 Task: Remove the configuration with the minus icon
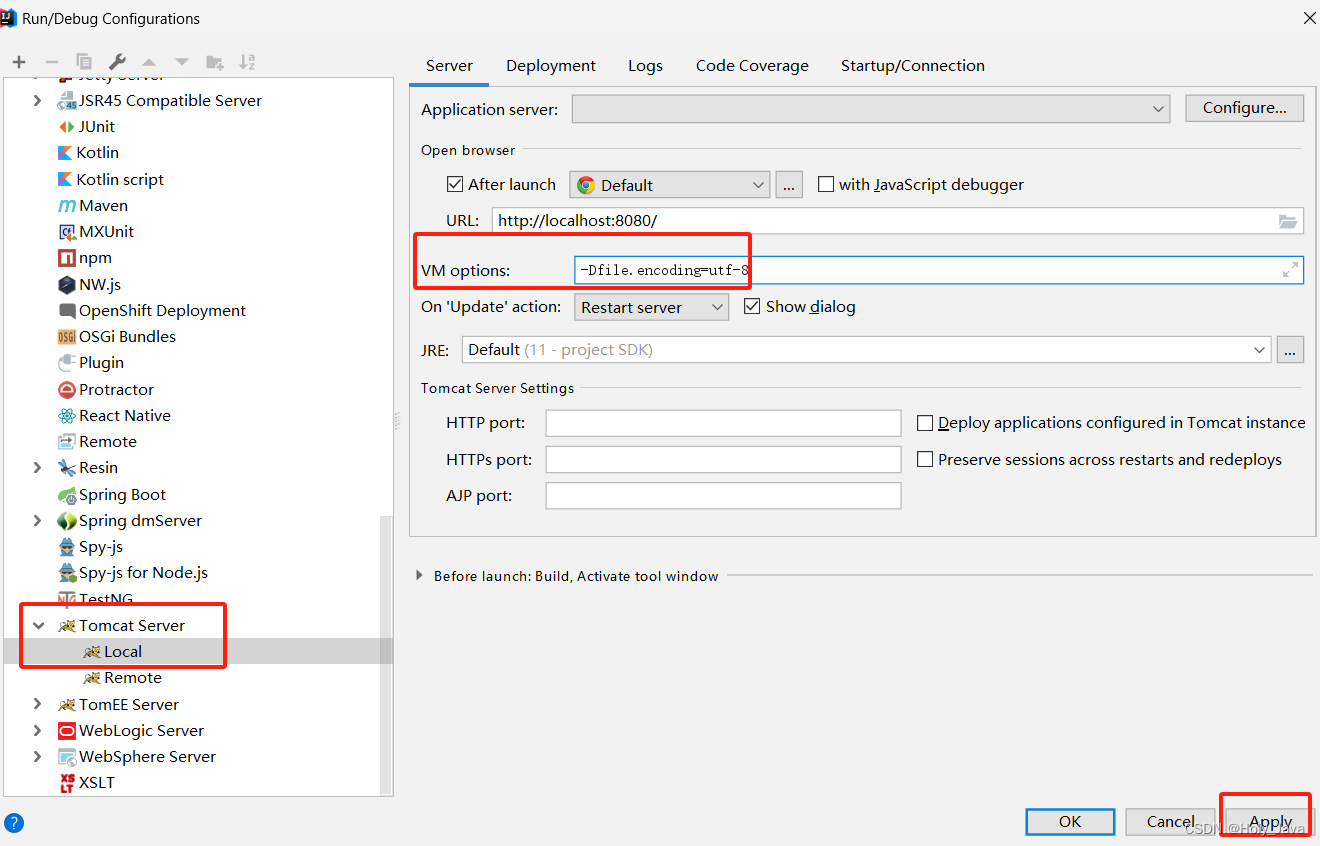coord(52,62)
